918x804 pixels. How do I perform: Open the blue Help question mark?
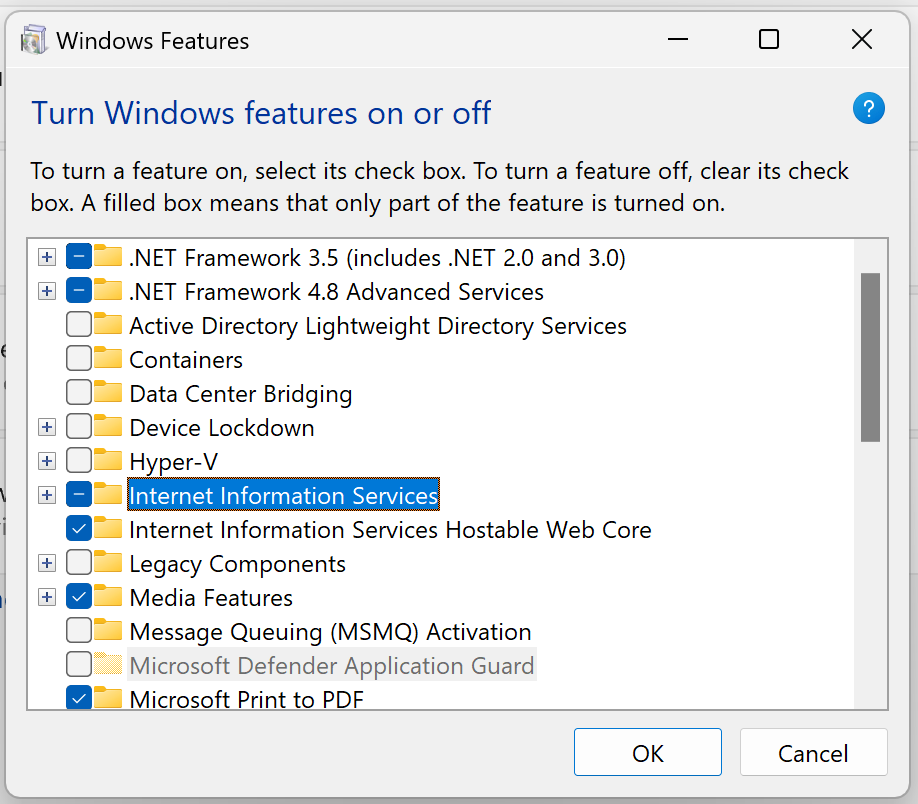868,108
